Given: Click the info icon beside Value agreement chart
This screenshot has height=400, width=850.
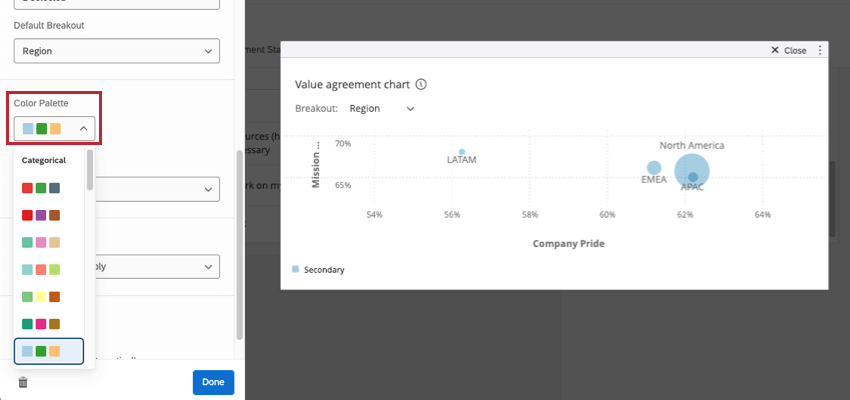Looking at the screenshot, I should point(421,85).
